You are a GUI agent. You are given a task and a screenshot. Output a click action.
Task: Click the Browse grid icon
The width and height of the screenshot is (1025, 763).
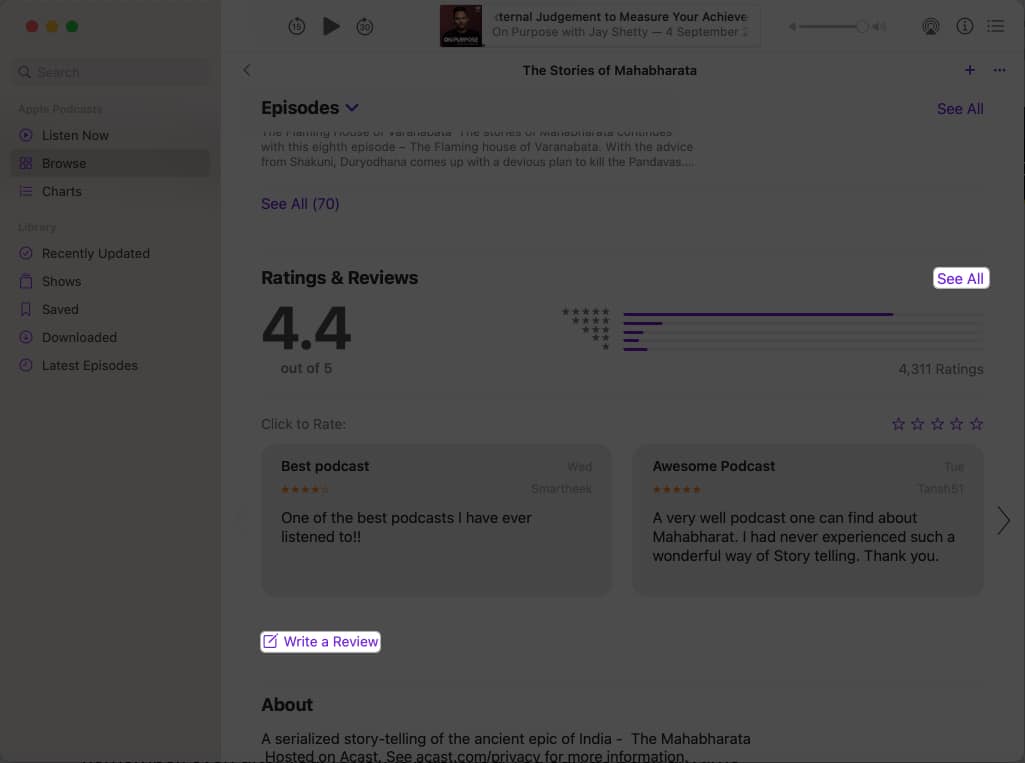point(25,163)
